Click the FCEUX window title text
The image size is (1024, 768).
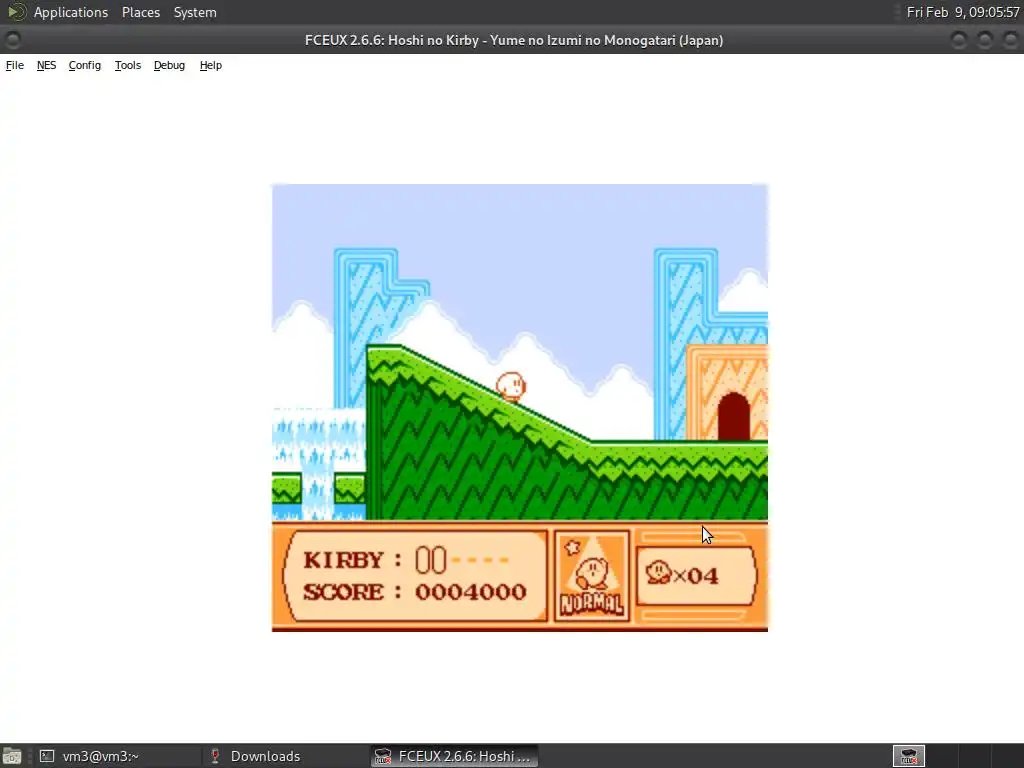click(x=514, y=40)
